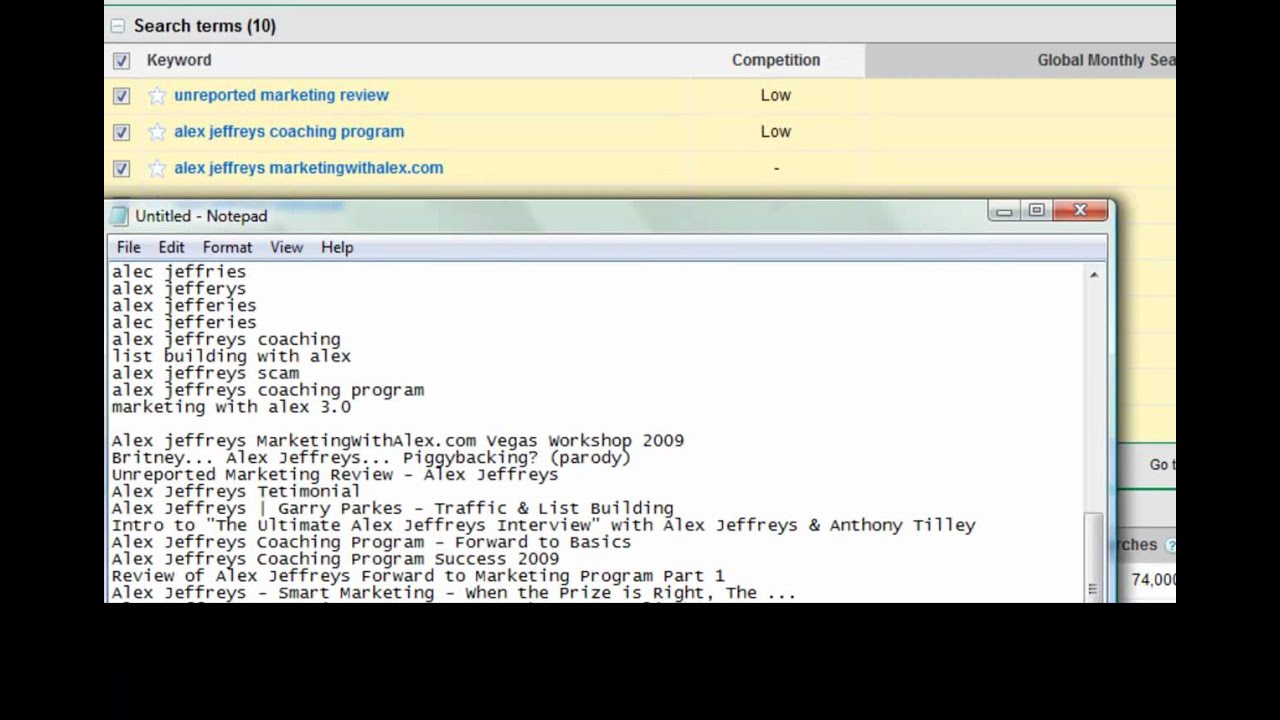Click the Notepad scrollbar up arrow
The width and height of the screenshot is (1280, 720).
click(x=1094, y=274)
